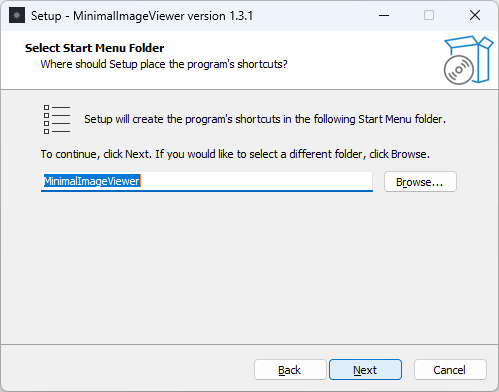Screen dimensions: 499x392
Task: Click the setup window title text
Action: (x=142, y=16)
